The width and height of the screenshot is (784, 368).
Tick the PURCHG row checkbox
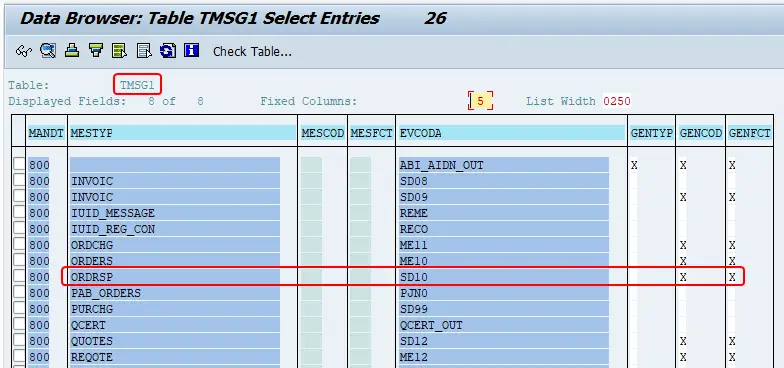point(19,309)
